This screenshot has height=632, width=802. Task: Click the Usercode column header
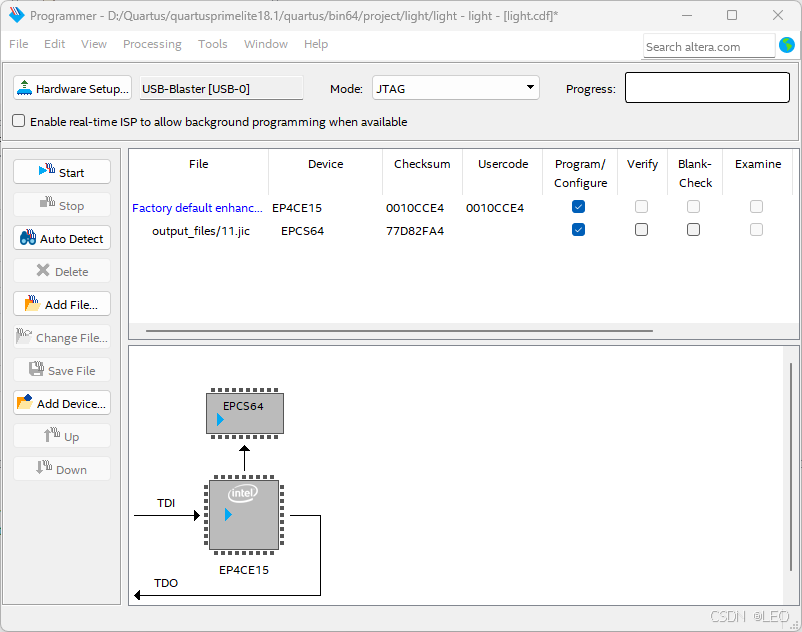[503, 173]
